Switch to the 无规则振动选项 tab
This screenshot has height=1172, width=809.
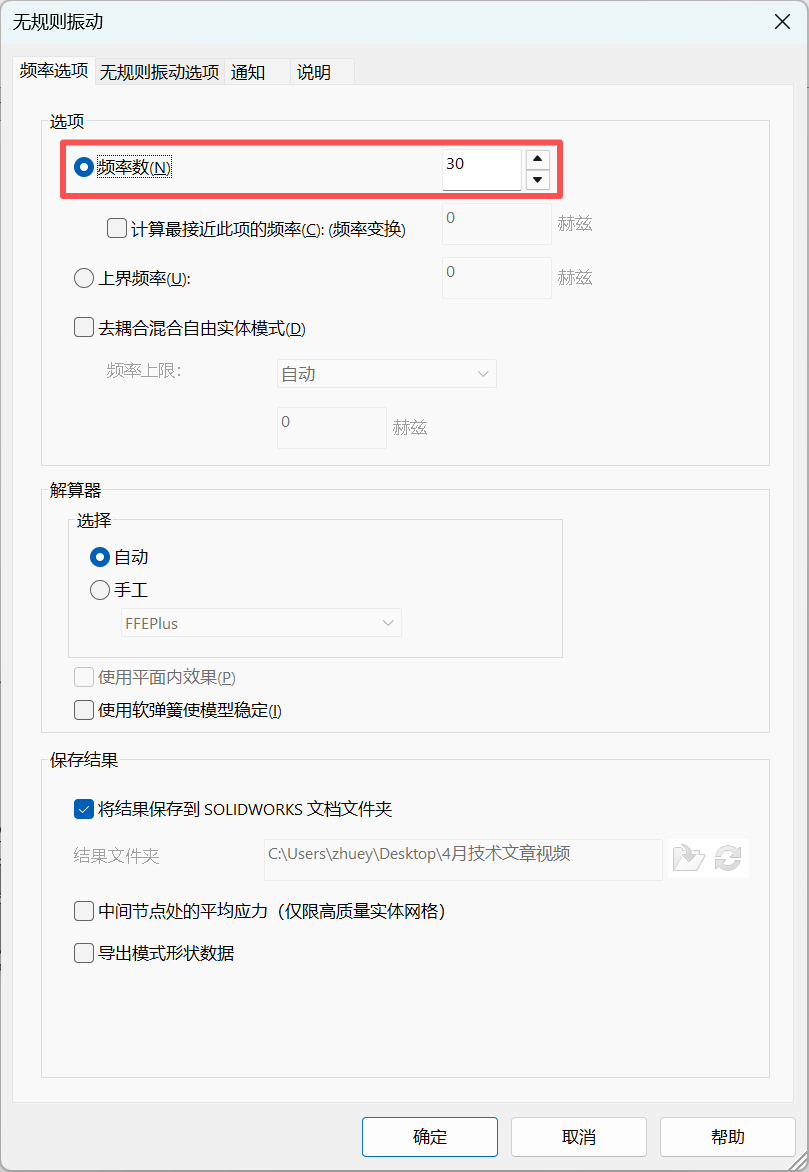click(159, 72)
